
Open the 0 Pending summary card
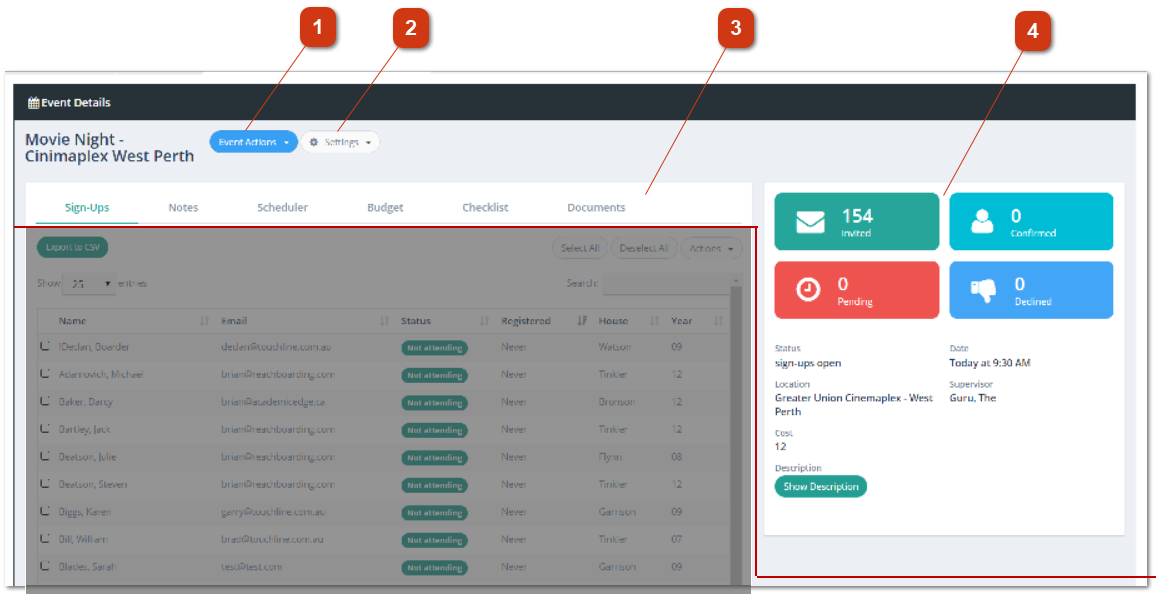tap(857, 290)
